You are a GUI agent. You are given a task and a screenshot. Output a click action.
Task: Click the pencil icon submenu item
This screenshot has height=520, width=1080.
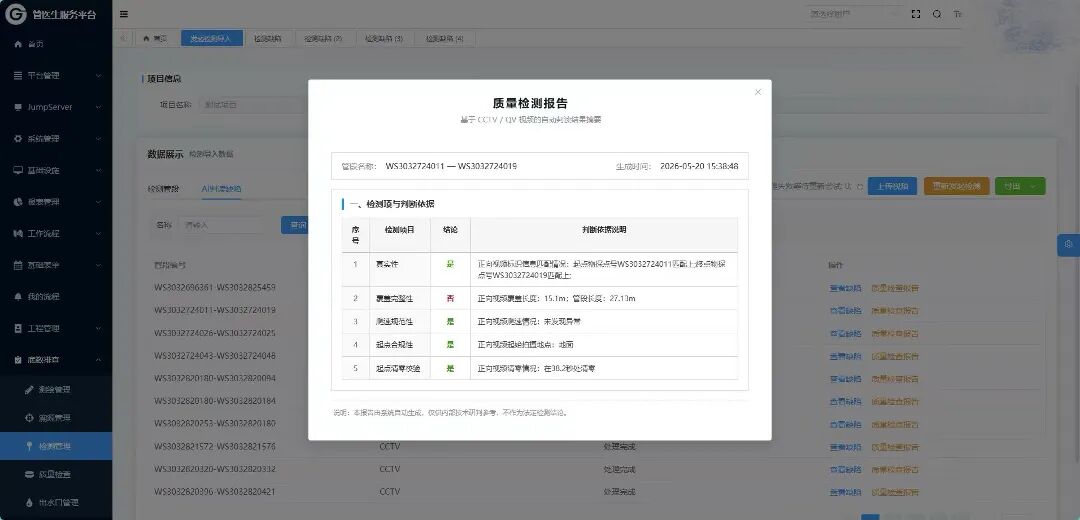[29, 390]
